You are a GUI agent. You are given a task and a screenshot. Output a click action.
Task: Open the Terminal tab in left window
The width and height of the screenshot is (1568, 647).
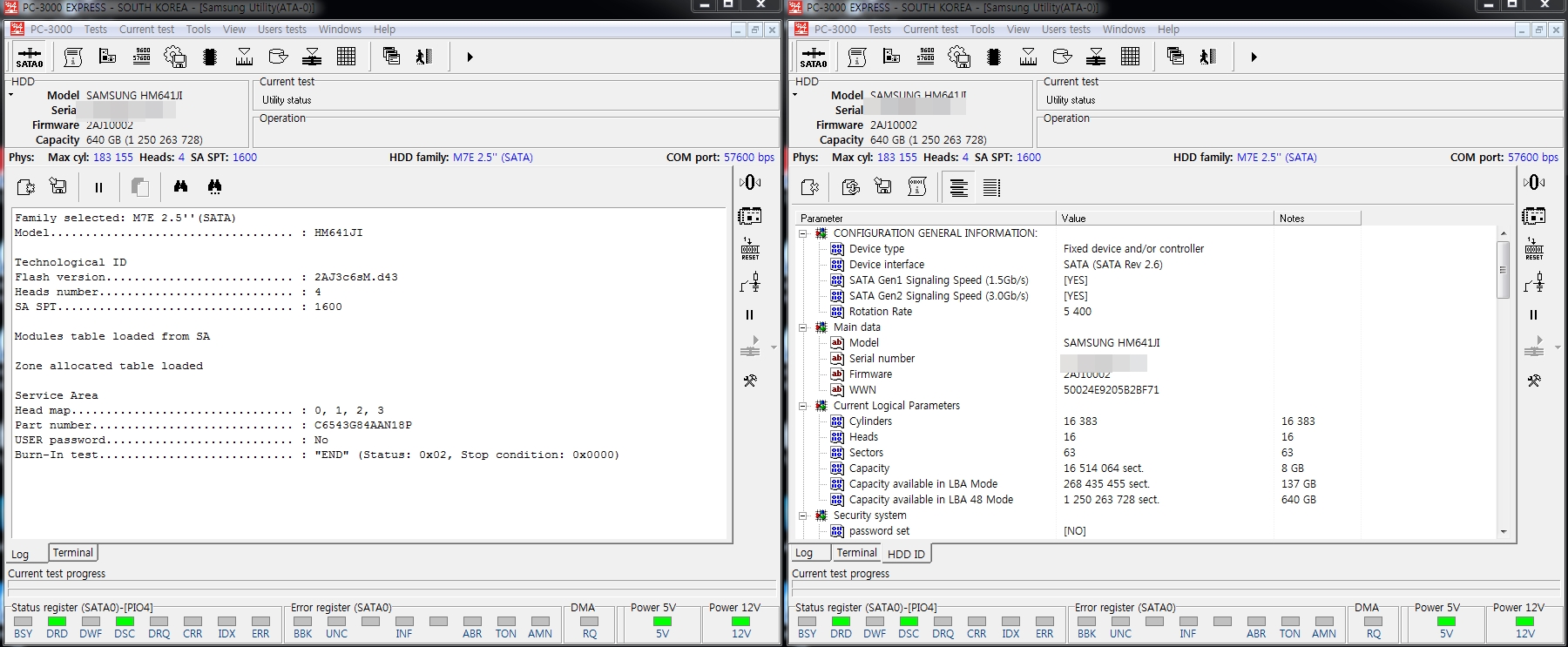(73, 553)
